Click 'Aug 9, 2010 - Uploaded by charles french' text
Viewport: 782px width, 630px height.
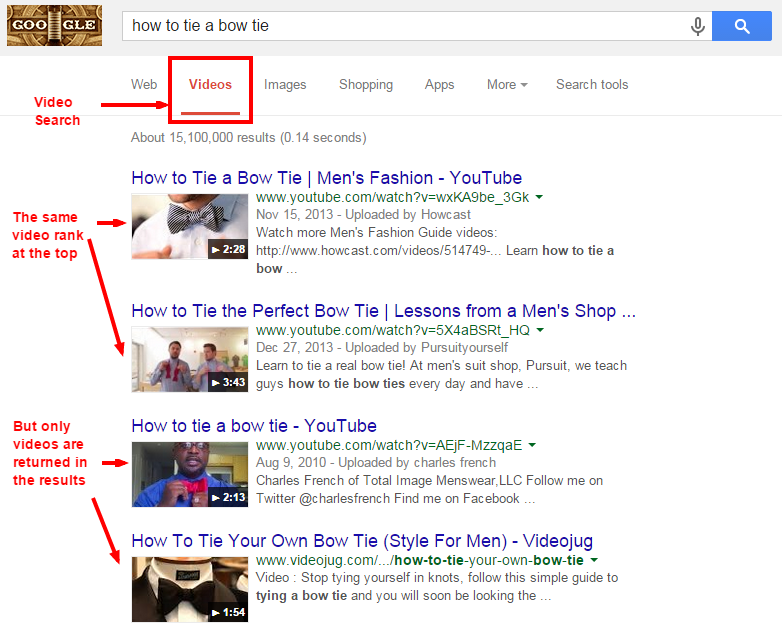pos(376,463)
